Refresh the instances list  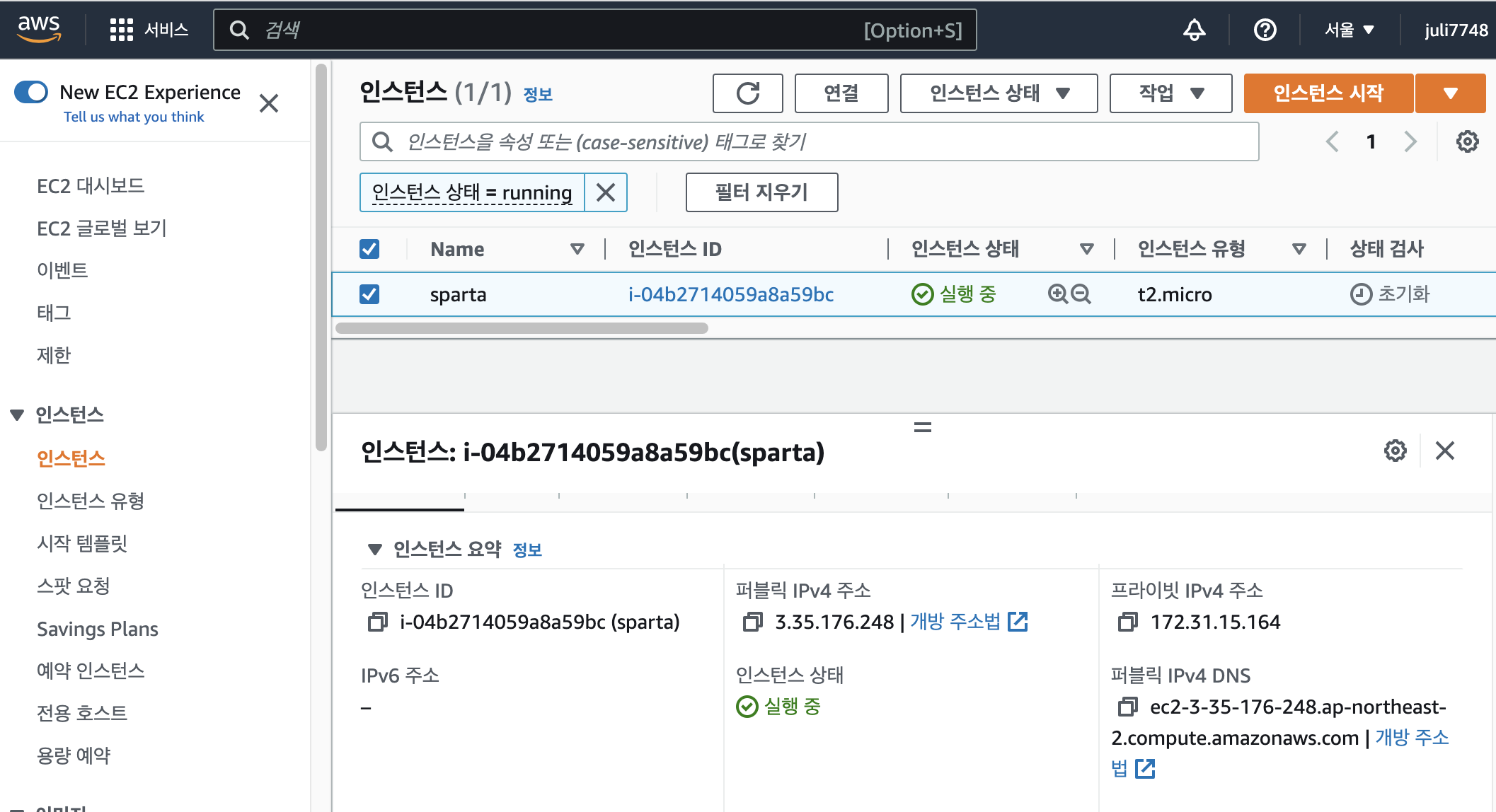pos(748,93)
